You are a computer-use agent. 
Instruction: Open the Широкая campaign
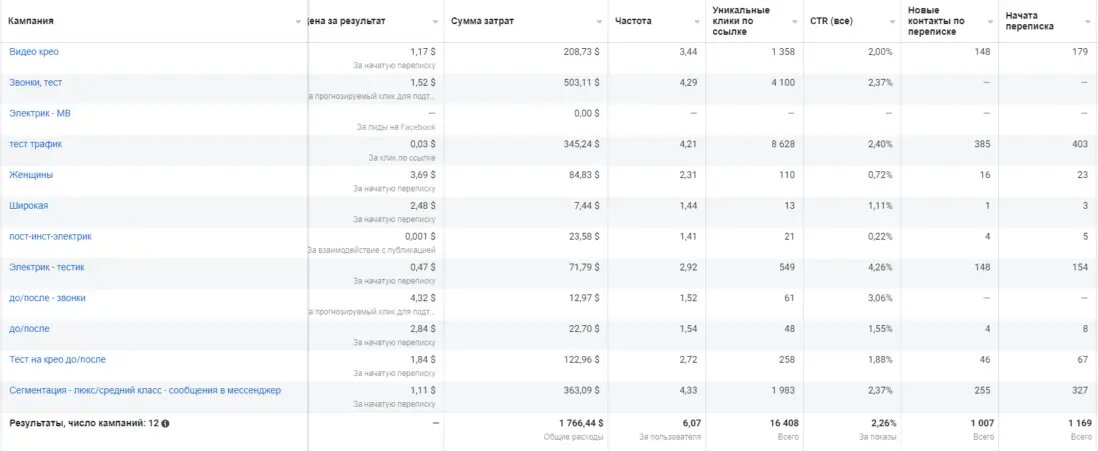(29, 206)
